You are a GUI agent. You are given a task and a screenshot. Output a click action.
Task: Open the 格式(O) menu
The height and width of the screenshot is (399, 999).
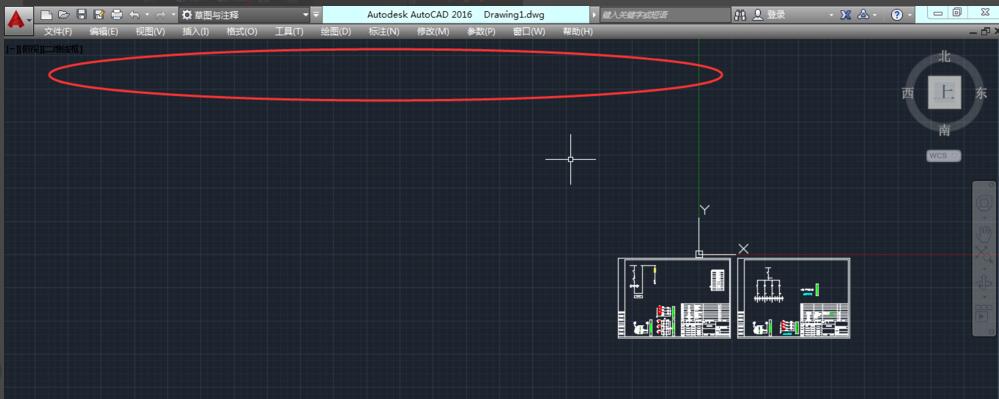(x=242, y=31)
